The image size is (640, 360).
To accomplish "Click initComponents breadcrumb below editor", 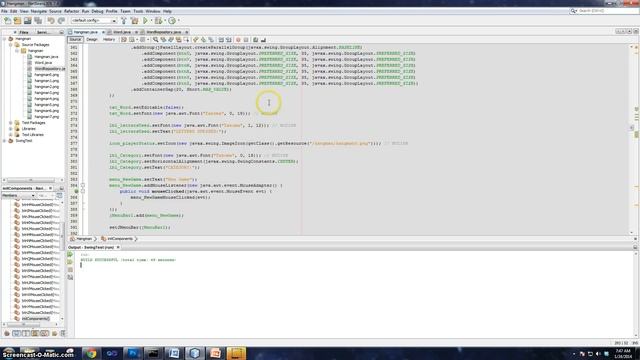I will pos(120,239).
